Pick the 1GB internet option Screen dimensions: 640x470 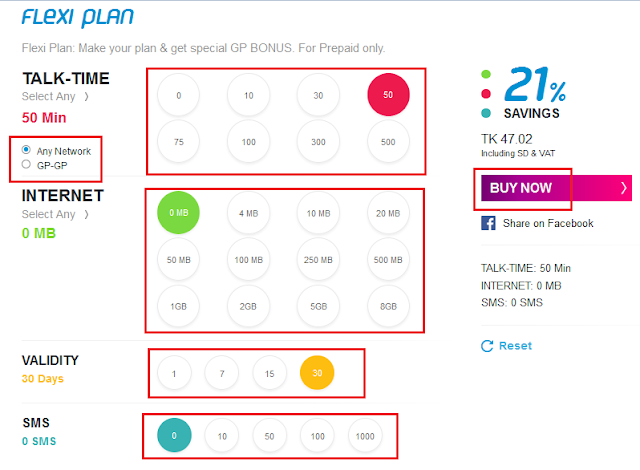point(178,306)
